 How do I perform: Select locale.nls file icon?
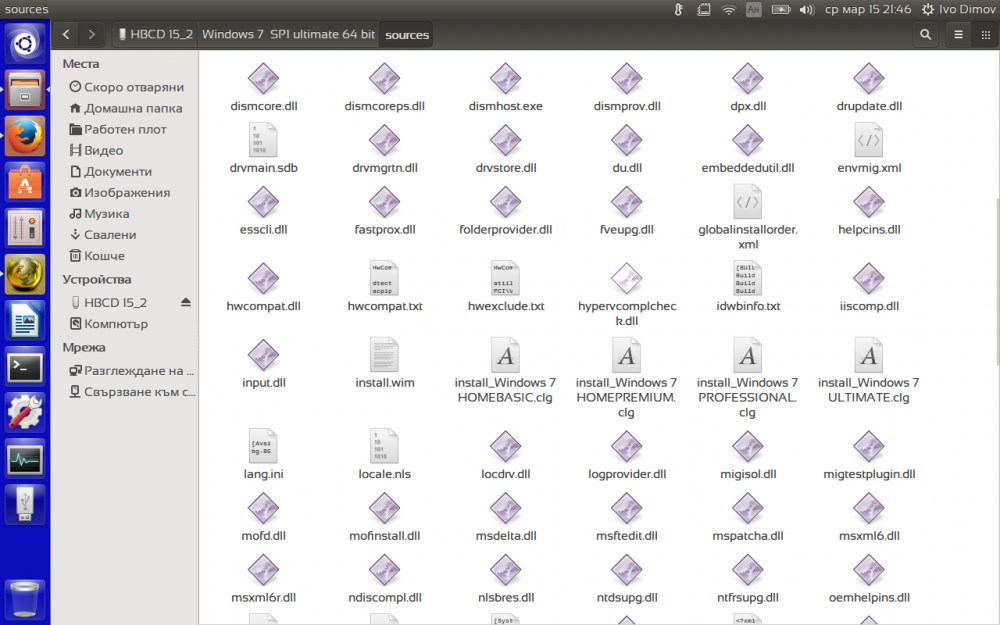click(385, 446)
